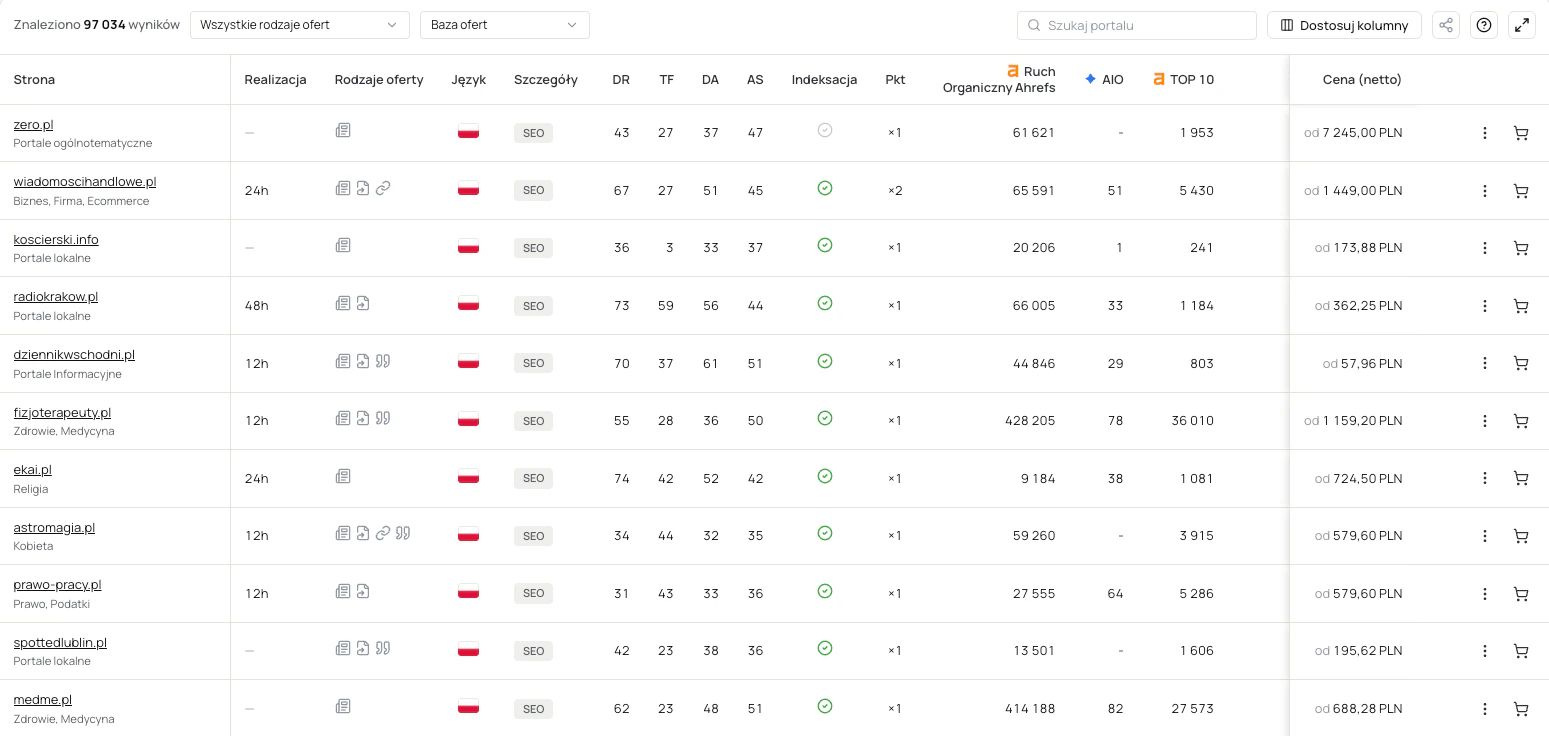
Task: Click the share icon in the top toolbar
Action: pos(1446,25)
